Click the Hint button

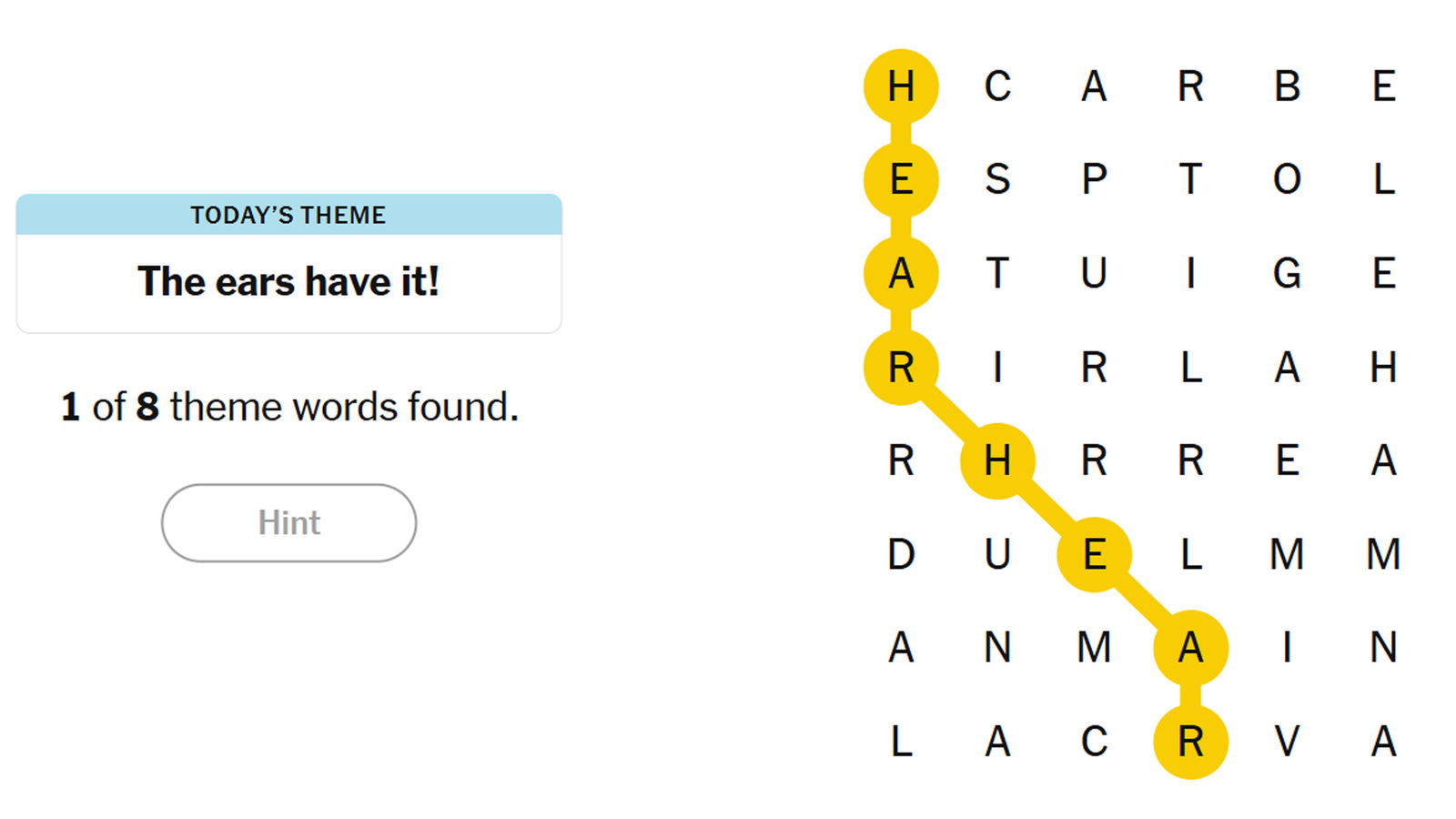coord(288,522)
